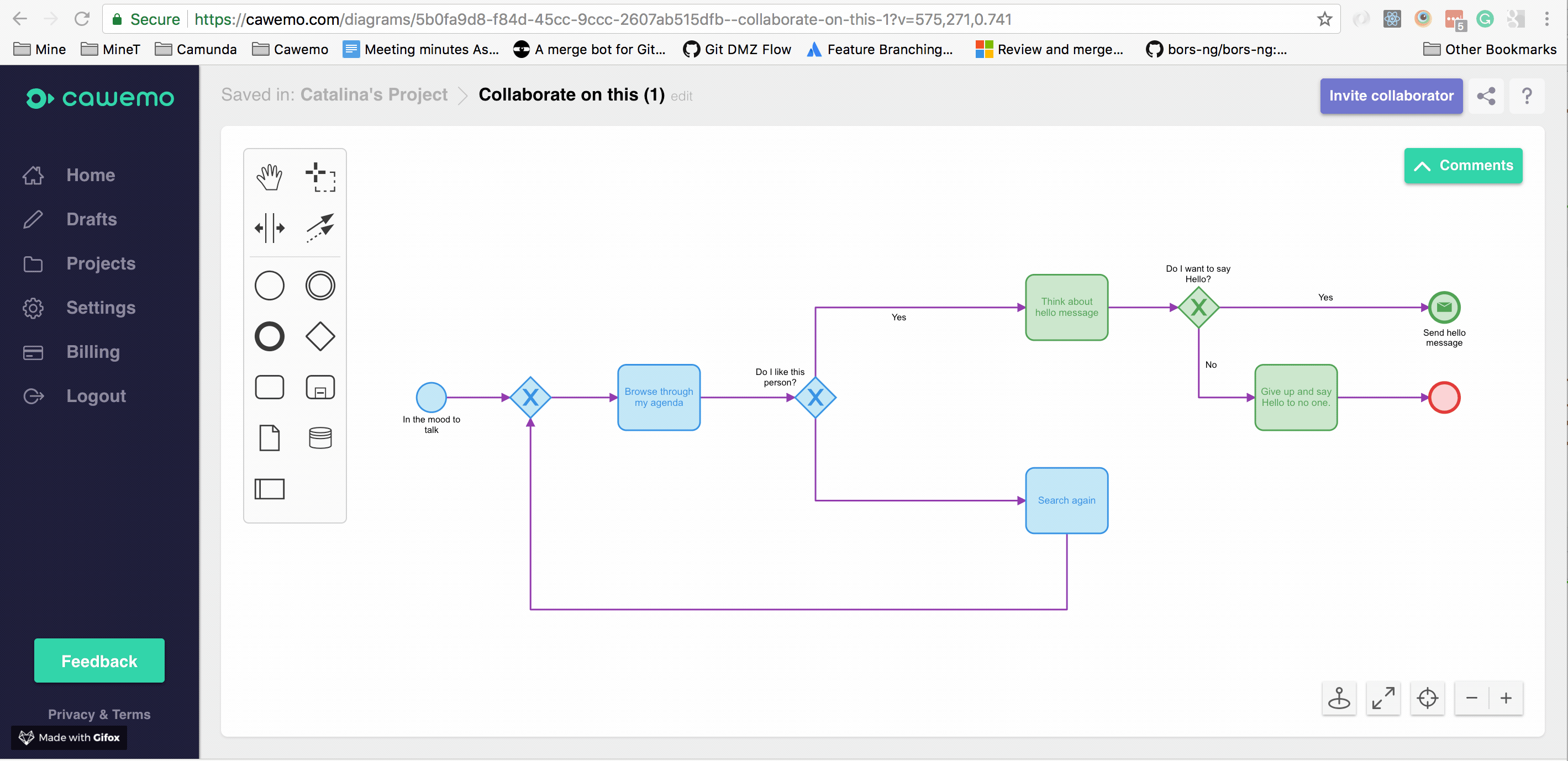This screenshot has width=1568, height=761.
Task: Activate the global connect tool
Action: (x=321, y=228)
